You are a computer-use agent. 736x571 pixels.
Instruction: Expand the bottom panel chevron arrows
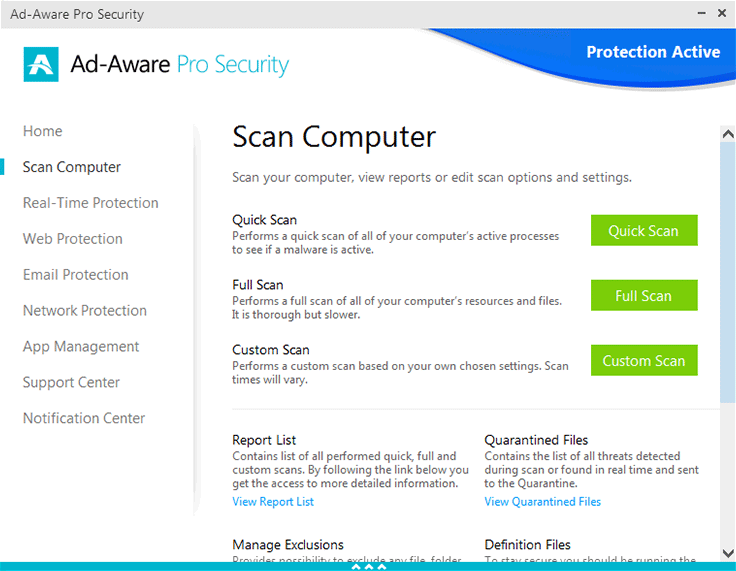pos(368,566)
